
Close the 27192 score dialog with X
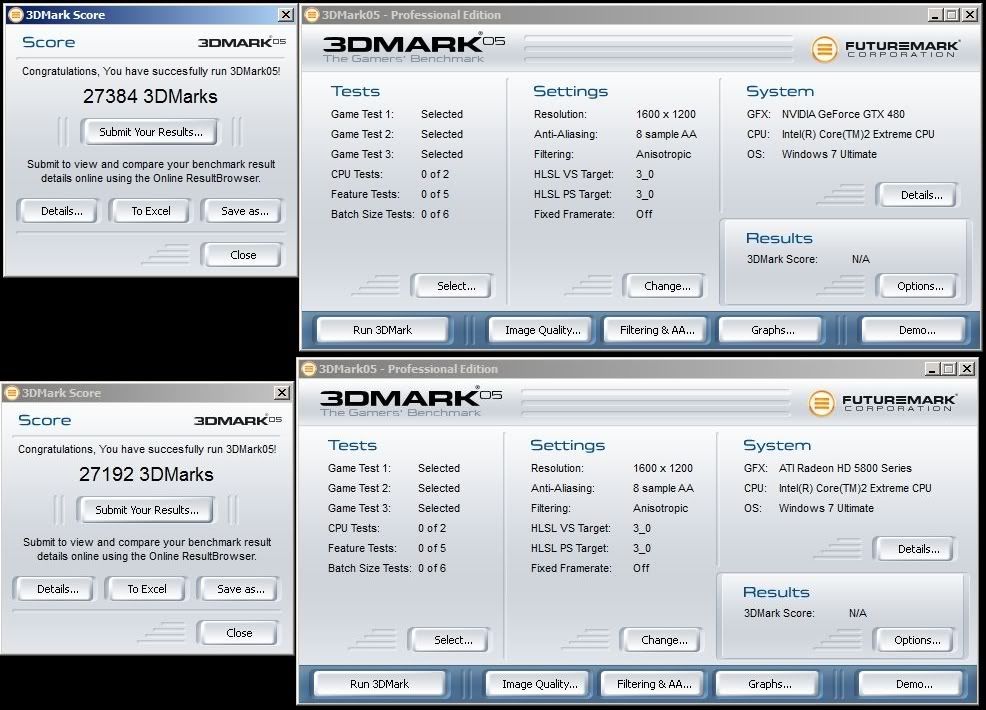pos(282,393)
